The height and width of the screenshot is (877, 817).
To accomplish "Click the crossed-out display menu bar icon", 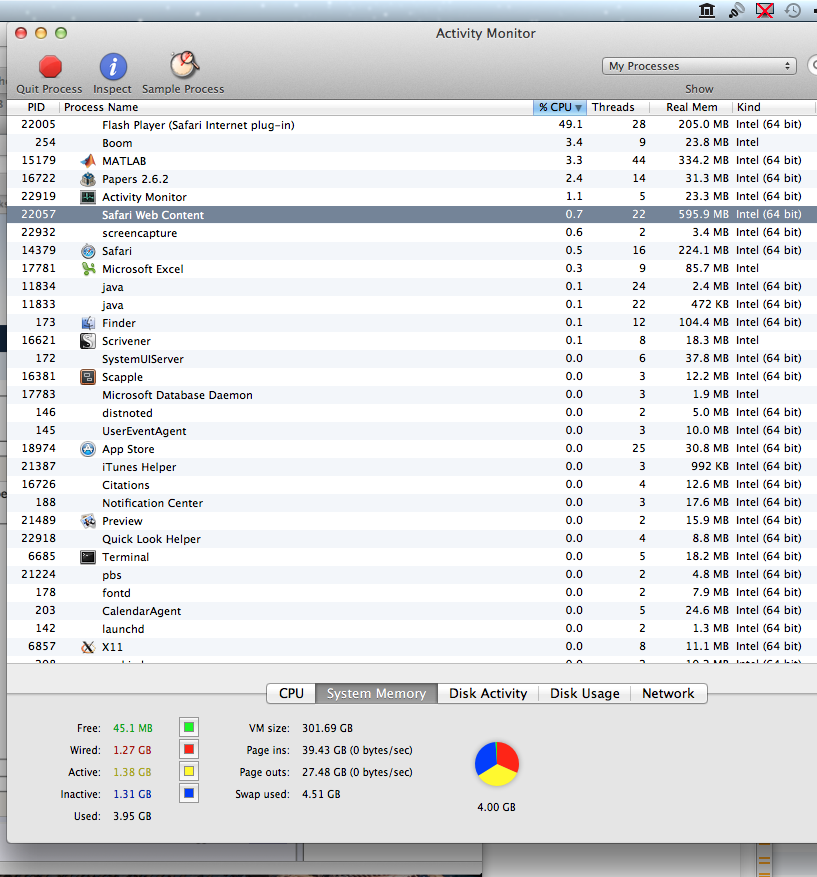I will click(764, 10).
